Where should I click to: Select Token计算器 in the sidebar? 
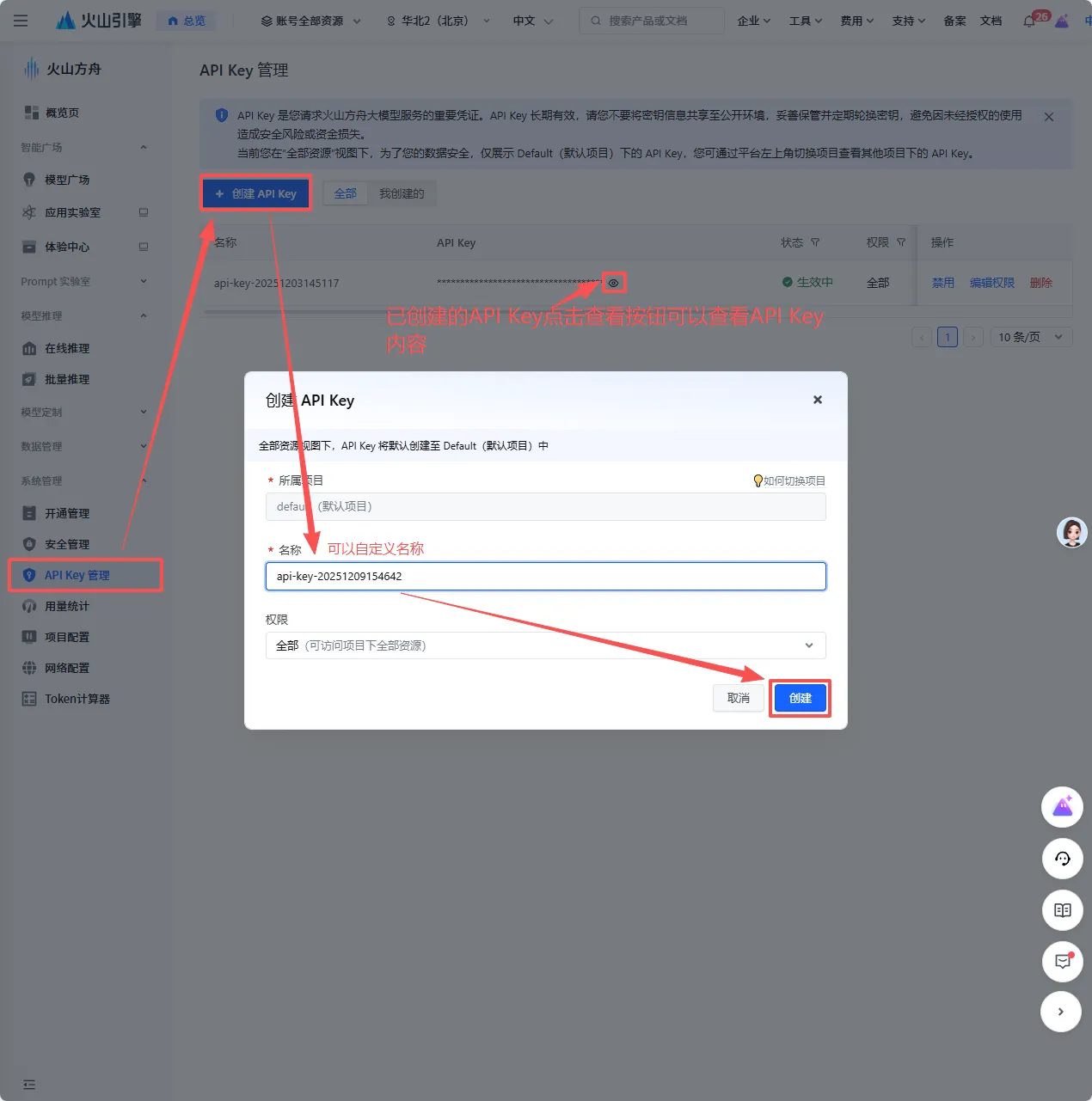click(x=76, y=698)
